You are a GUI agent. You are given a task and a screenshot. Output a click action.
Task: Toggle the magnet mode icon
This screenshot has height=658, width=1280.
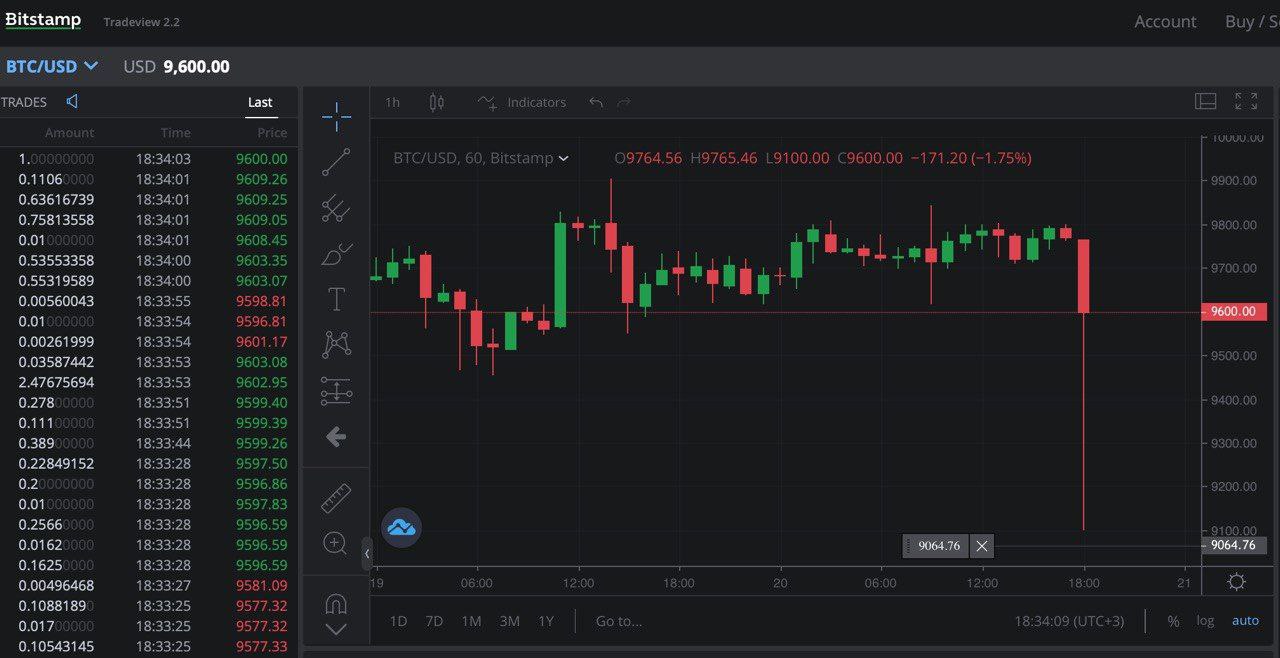(x=336, y=604)
